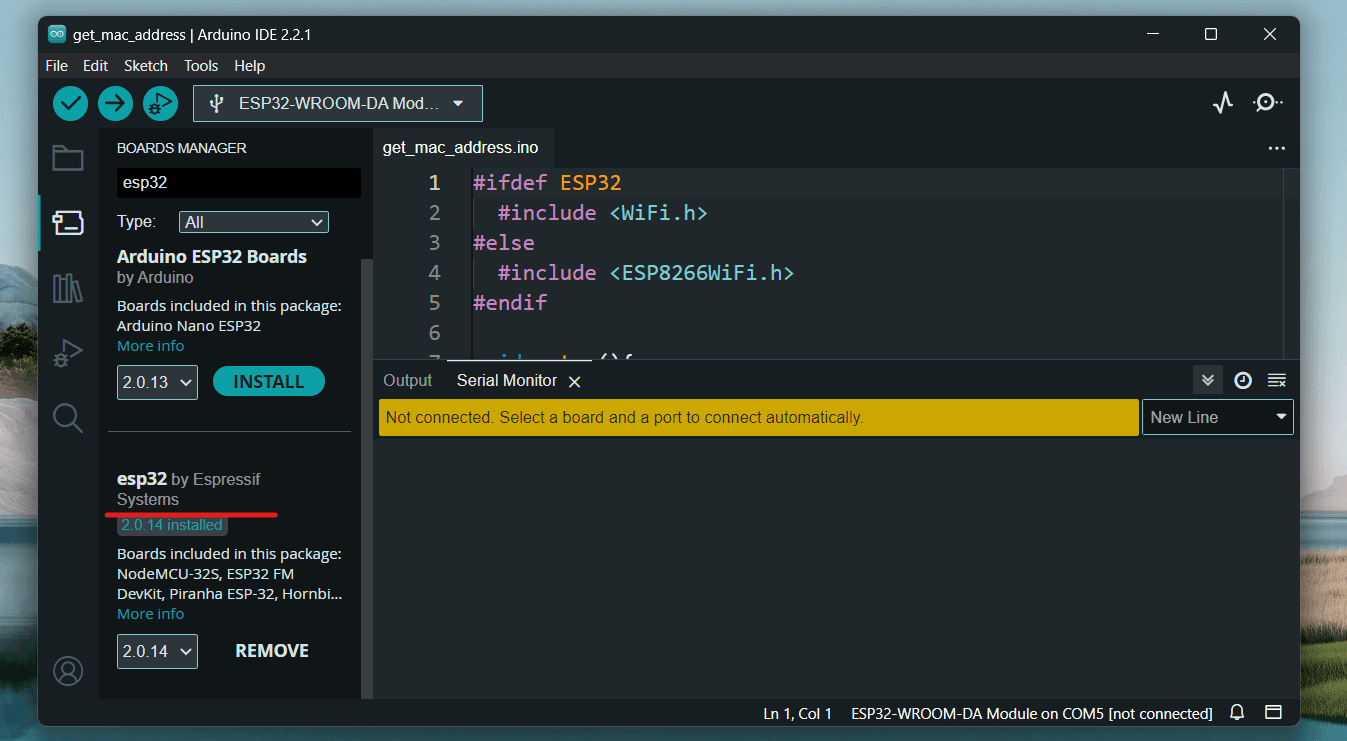Open the New Line ending dropdown
Image resolution: width=1347 pixels, height=741 pixels.
tap(1218, 417)
